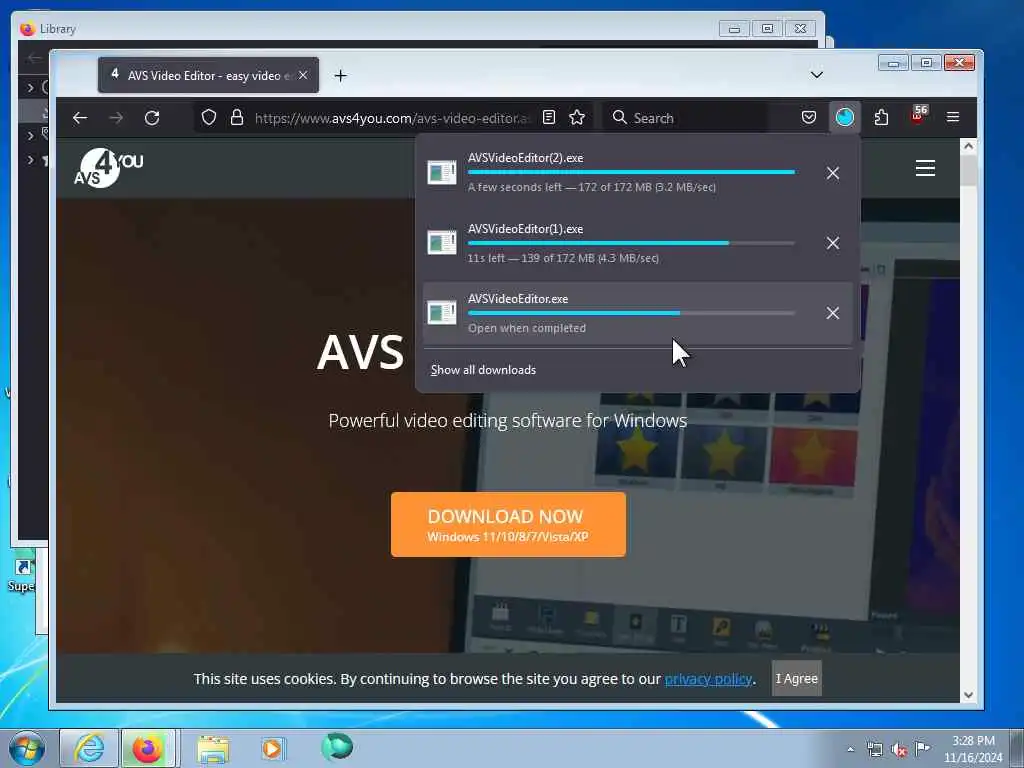Viewport: 1024px width, 768px height.
Task: Click the 'Open when completed' status text
Action: pyautogui.click(x=526, y=328)
